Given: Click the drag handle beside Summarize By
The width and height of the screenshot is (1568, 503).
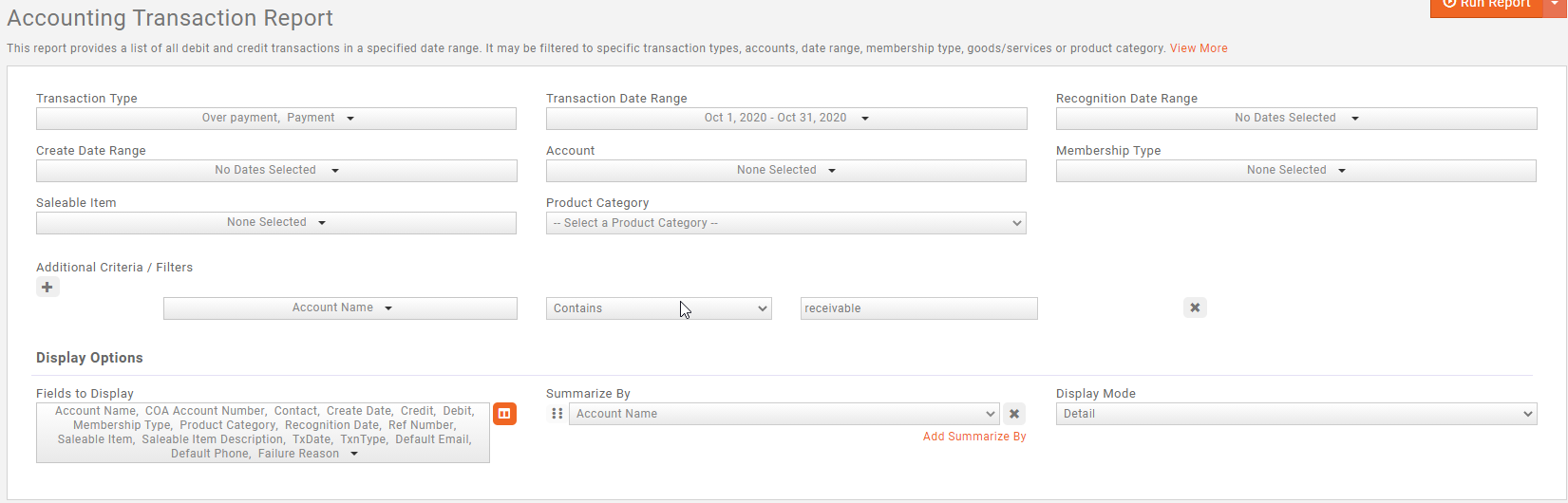Looking at the screenshot, I should pos(557,414).
